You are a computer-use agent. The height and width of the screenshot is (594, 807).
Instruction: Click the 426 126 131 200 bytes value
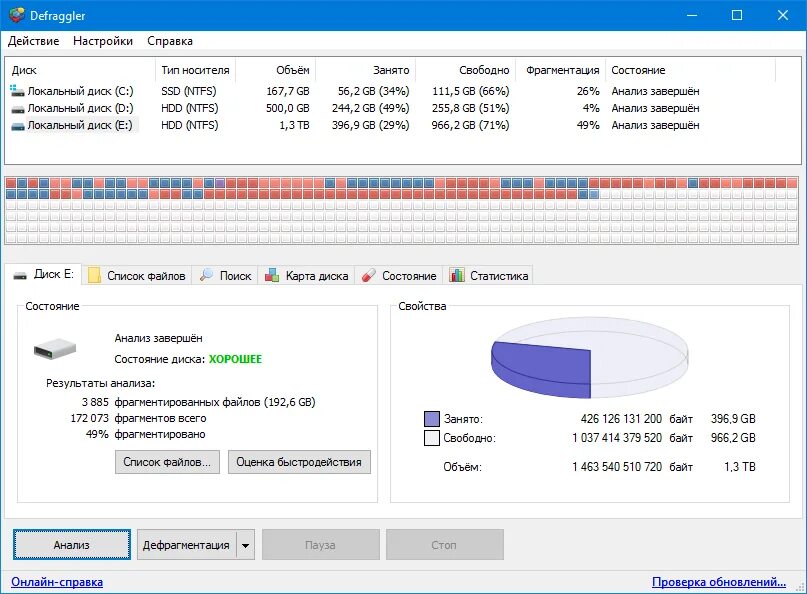point(621,418)
